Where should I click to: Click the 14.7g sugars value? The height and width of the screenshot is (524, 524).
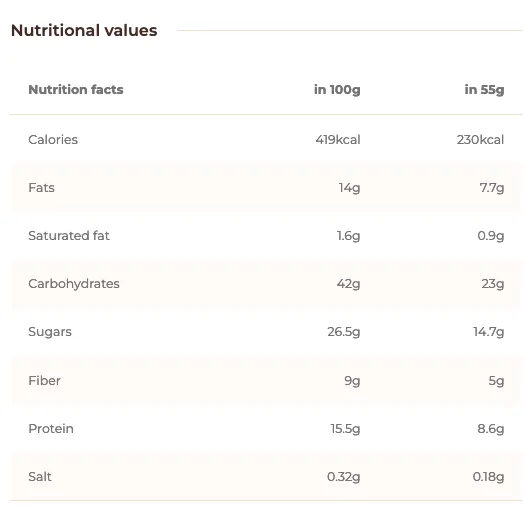tap(488, 332)
